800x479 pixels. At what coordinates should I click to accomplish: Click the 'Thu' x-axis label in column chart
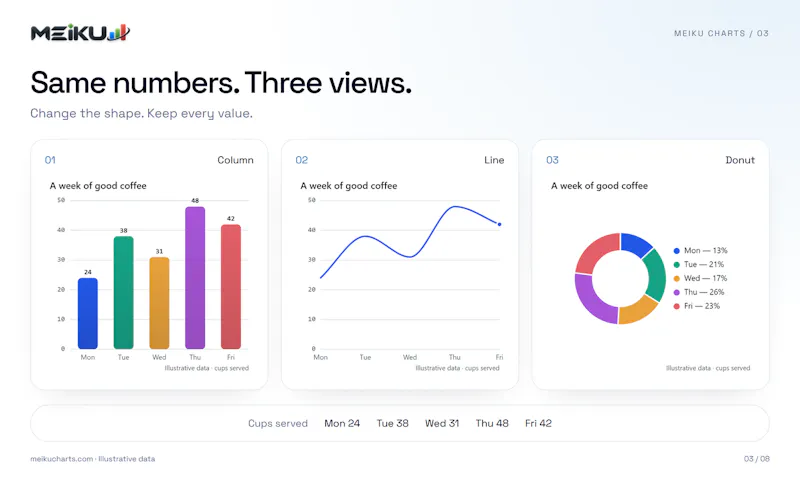point(195,357)
